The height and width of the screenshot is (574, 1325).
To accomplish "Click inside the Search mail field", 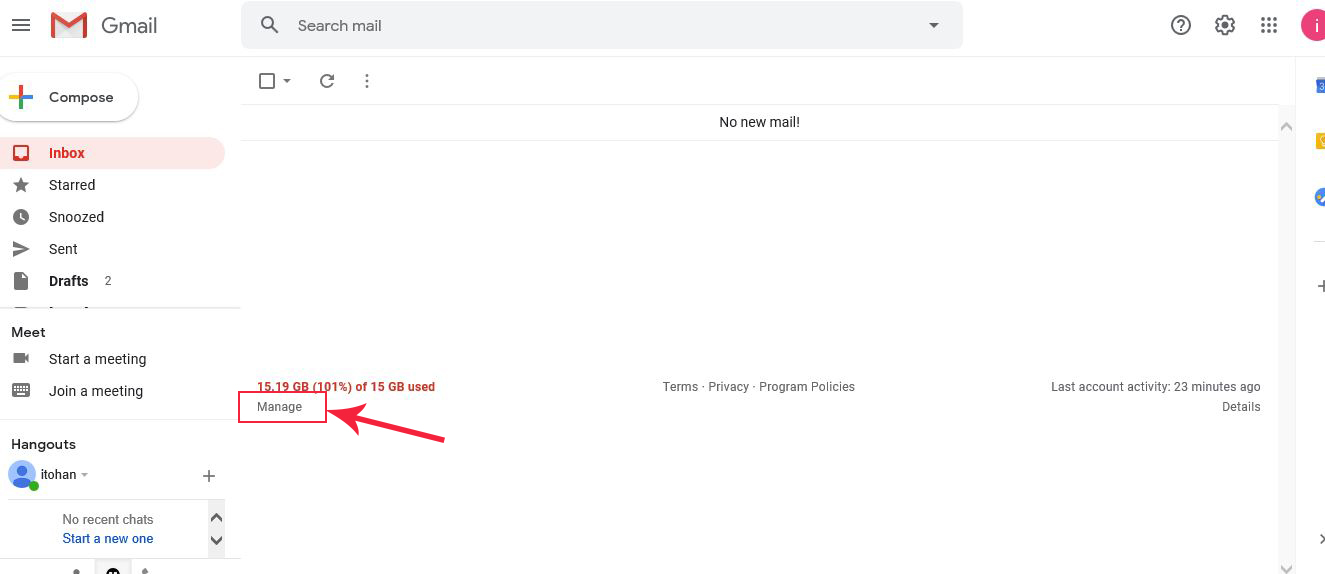I will (x=600, y=25).
